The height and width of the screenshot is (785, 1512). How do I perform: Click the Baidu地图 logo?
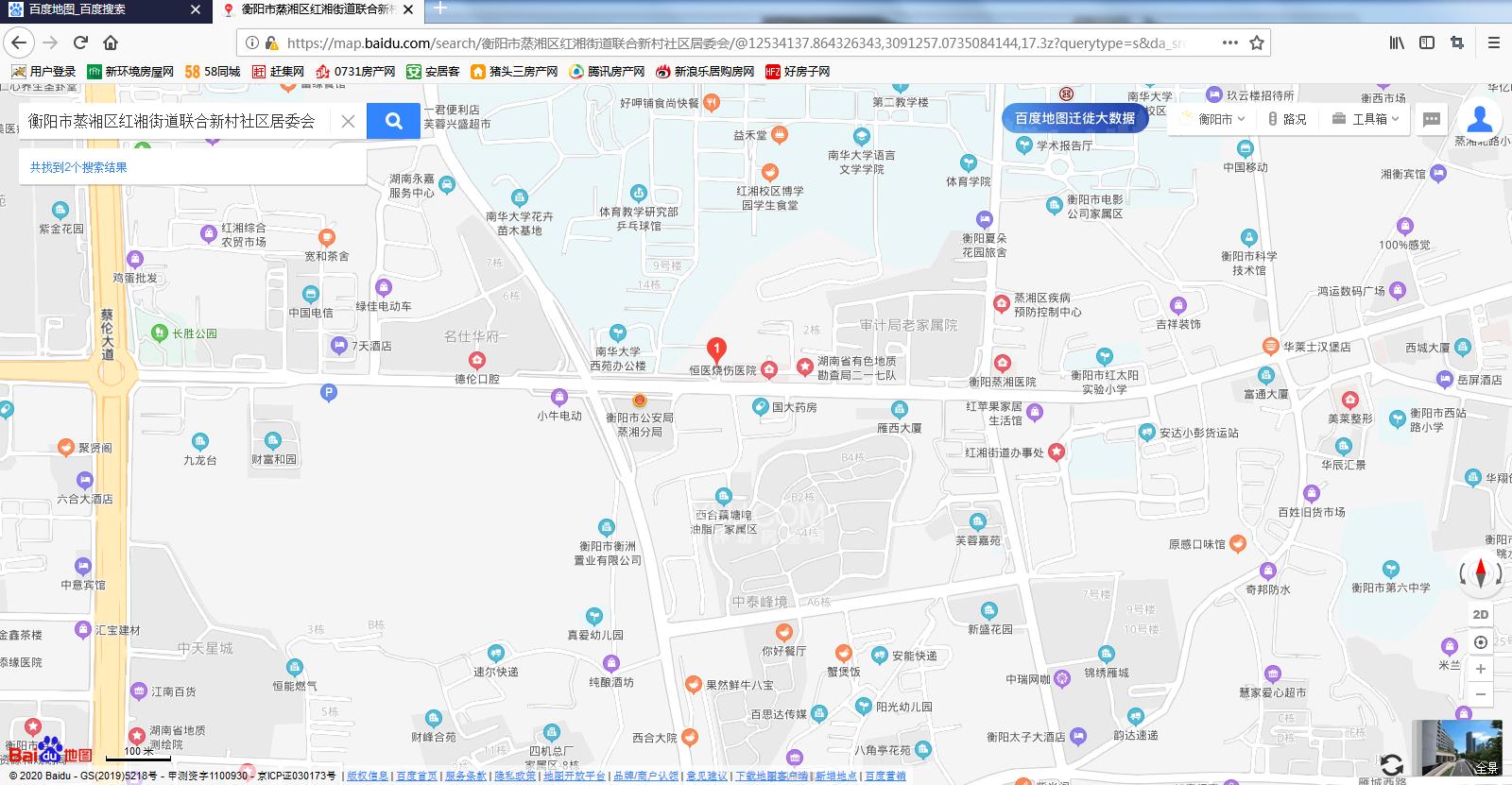tap(49, 750)
